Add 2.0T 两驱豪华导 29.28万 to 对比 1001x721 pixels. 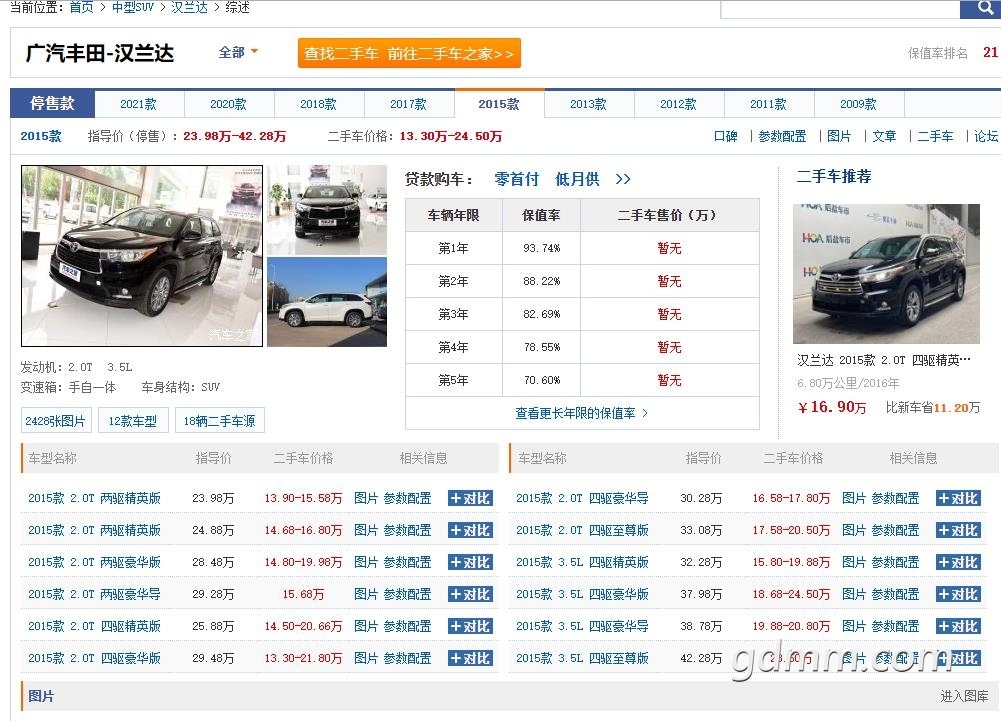click(x=470, y=594)
